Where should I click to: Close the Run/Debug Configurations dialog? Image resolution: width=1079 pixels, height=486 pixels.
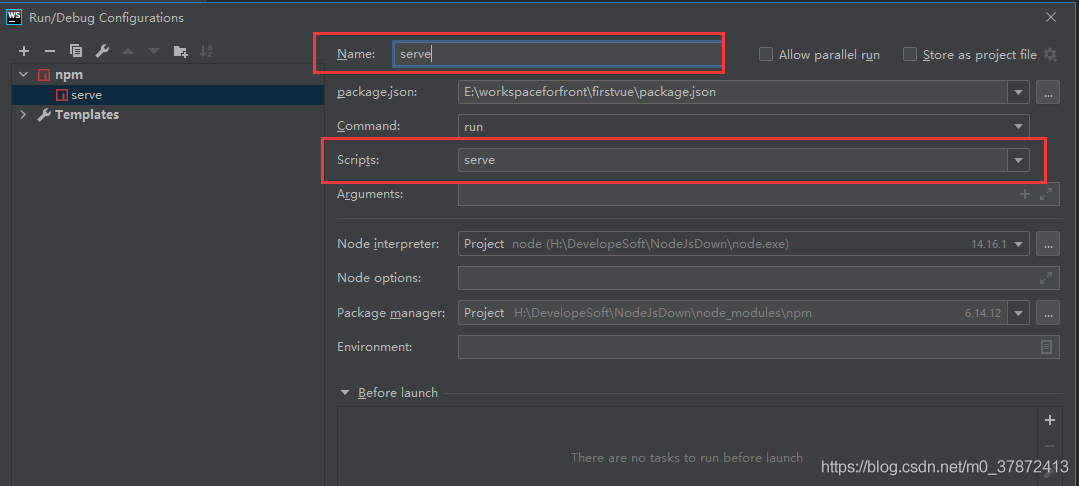click(1051, 17)
